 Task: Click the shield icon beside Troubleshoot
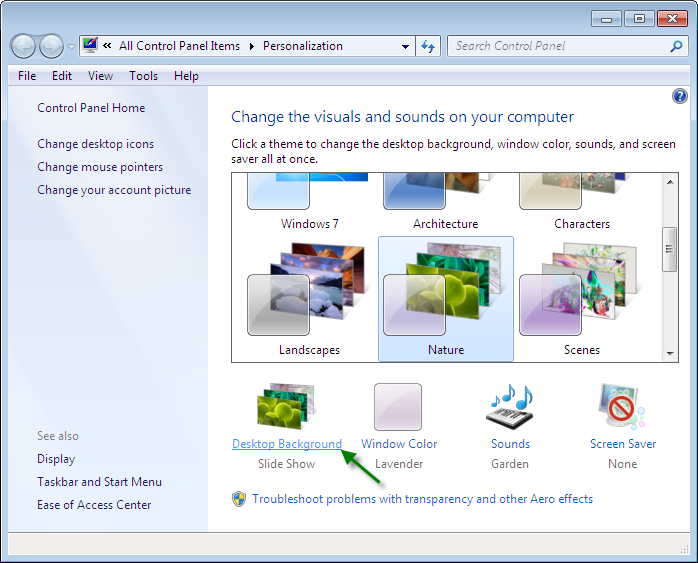coord(239,499)
